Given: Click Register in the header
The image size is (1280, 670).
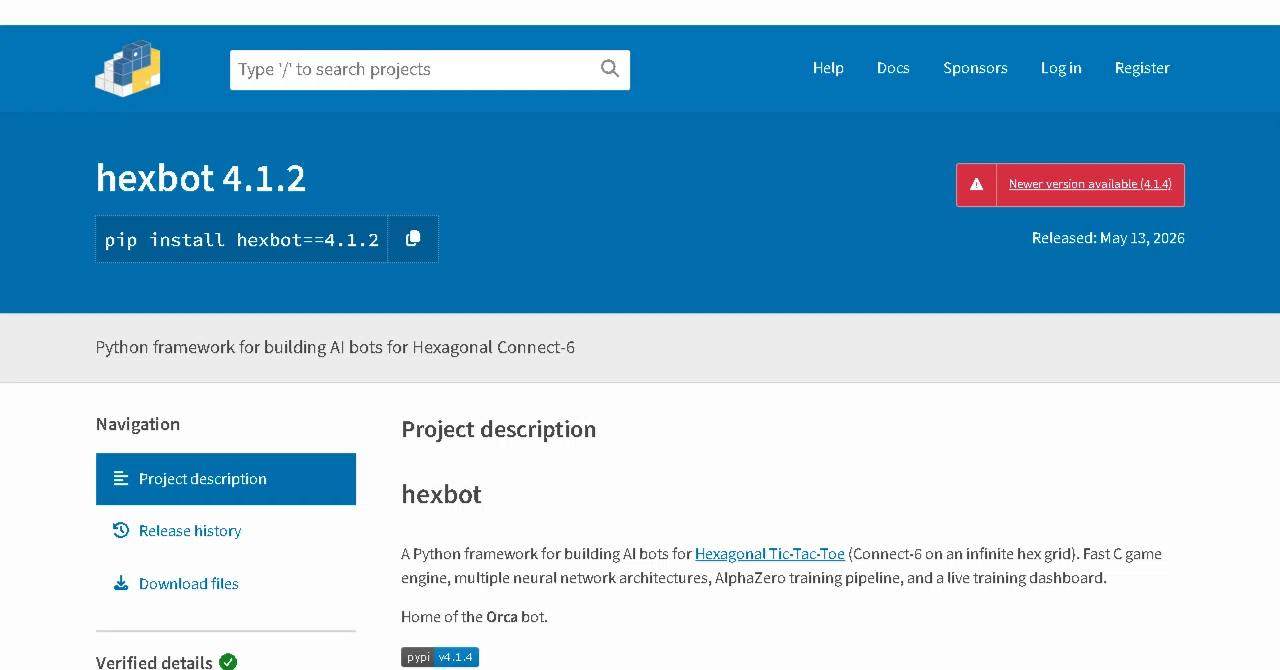Looking at the screenshot, I should [x=1142, y=68].
